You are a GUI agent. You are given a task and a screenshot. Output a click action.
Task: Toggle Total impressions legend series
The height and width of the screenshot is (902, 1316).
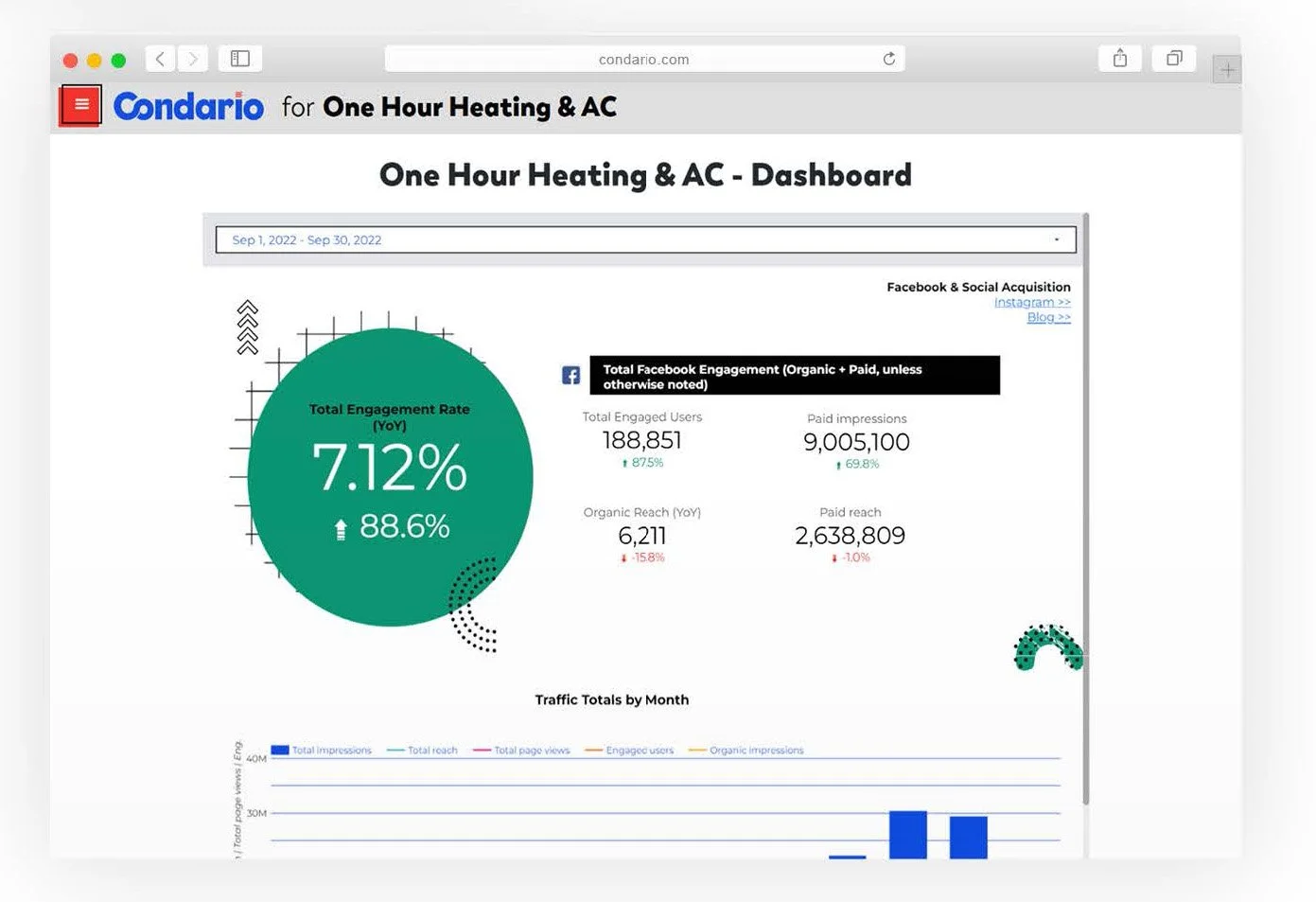[322, 750]
